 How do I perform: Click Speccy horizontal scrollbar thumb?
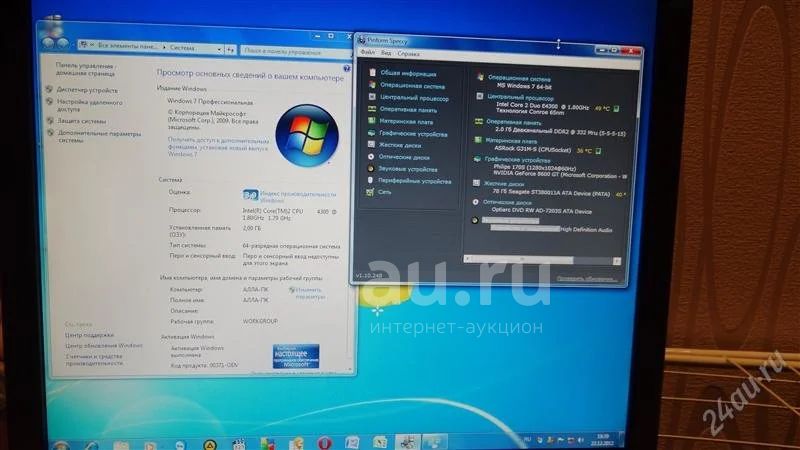(x=522, y=260)
